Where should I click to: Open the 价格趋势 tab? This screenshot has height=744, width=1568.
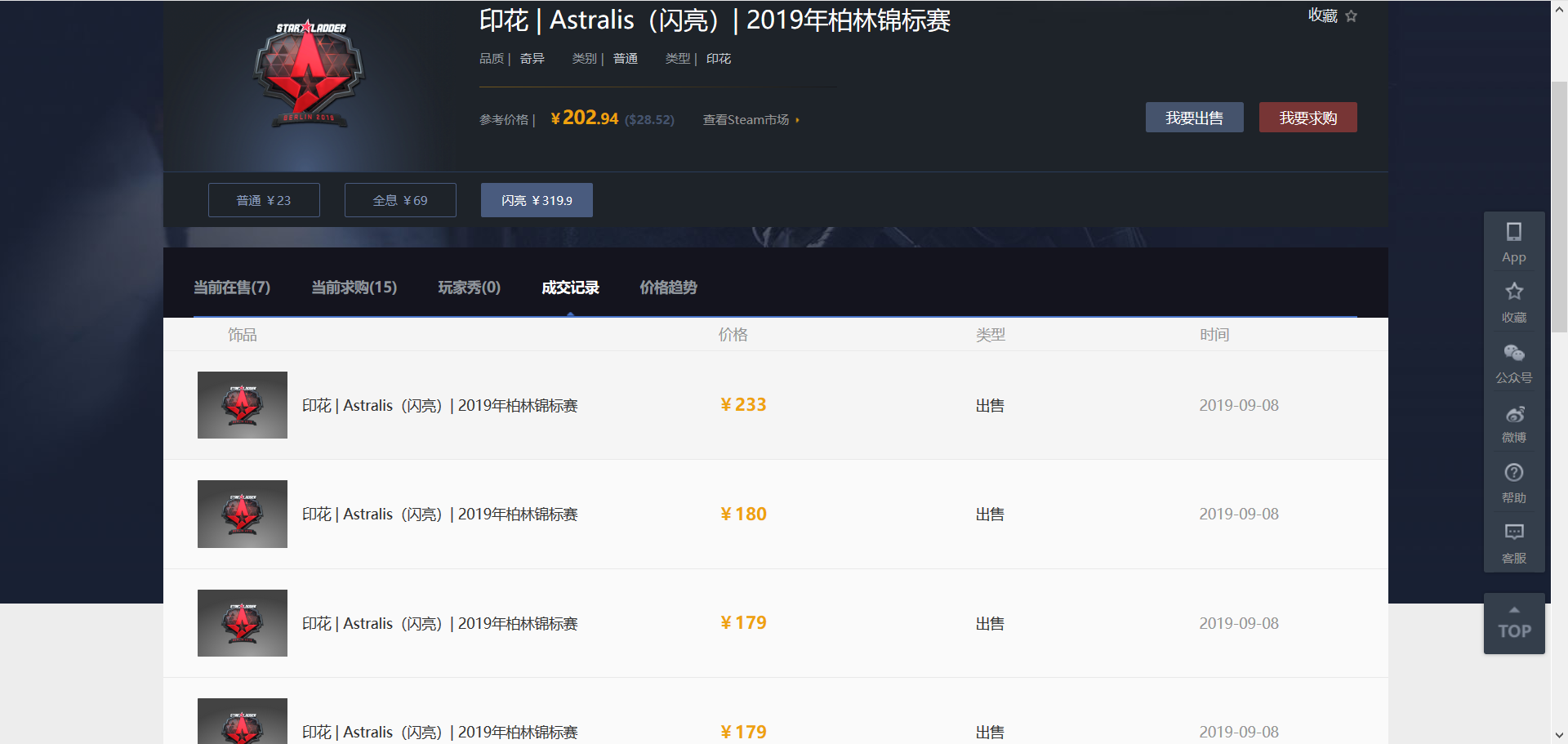point(668,287)
